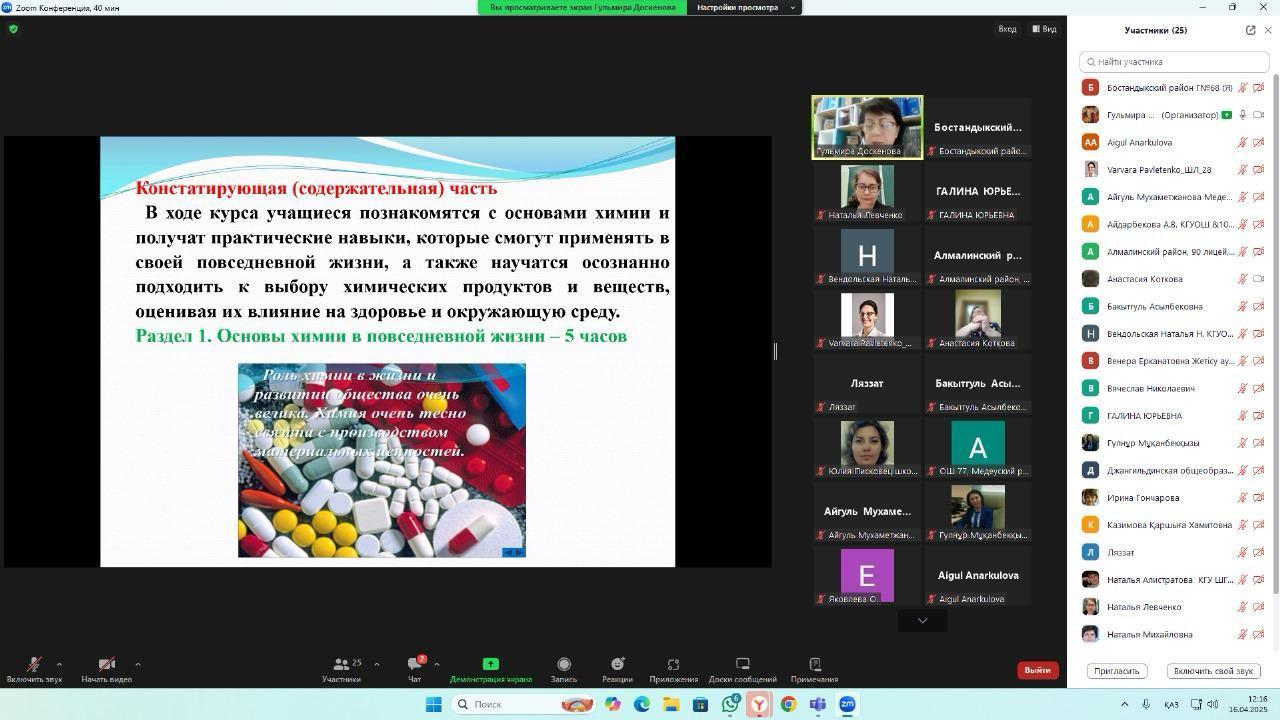1280x720 pixels.
Task: Click the Найти участника search field
Action: (1175, 62)
